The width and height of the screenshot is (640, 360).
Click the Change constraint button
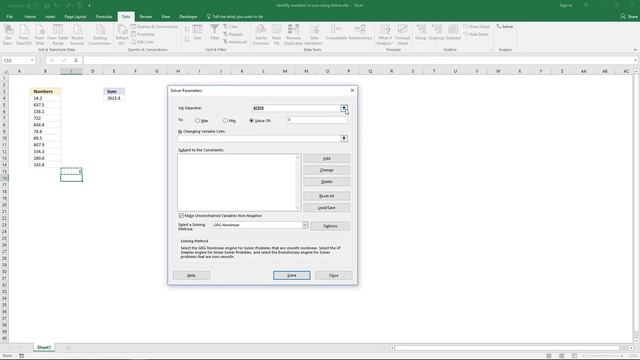click(327, 170)
